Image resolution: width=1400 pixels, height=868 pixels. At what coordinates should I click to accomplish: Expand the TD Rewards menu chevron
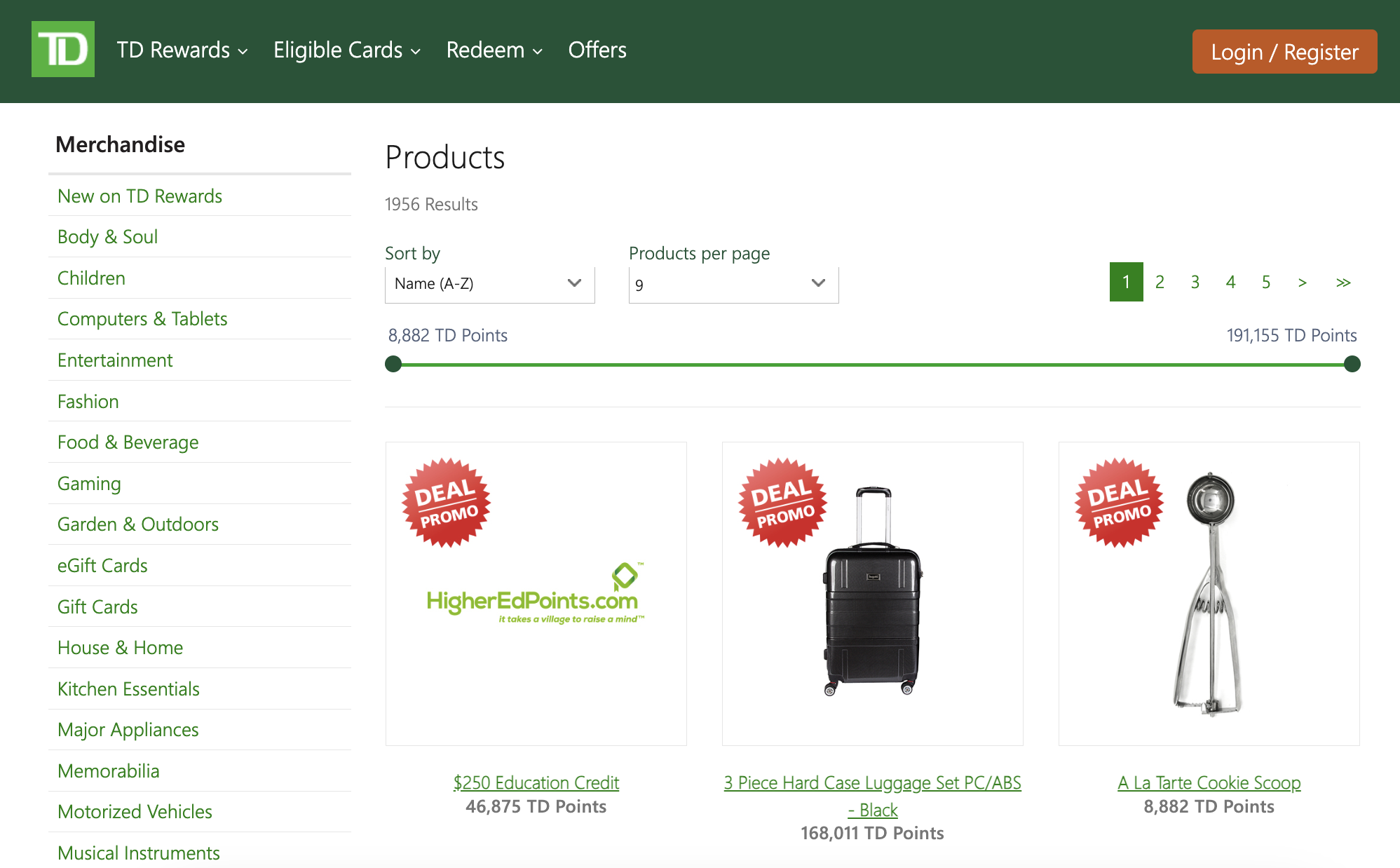pos(243,51)
